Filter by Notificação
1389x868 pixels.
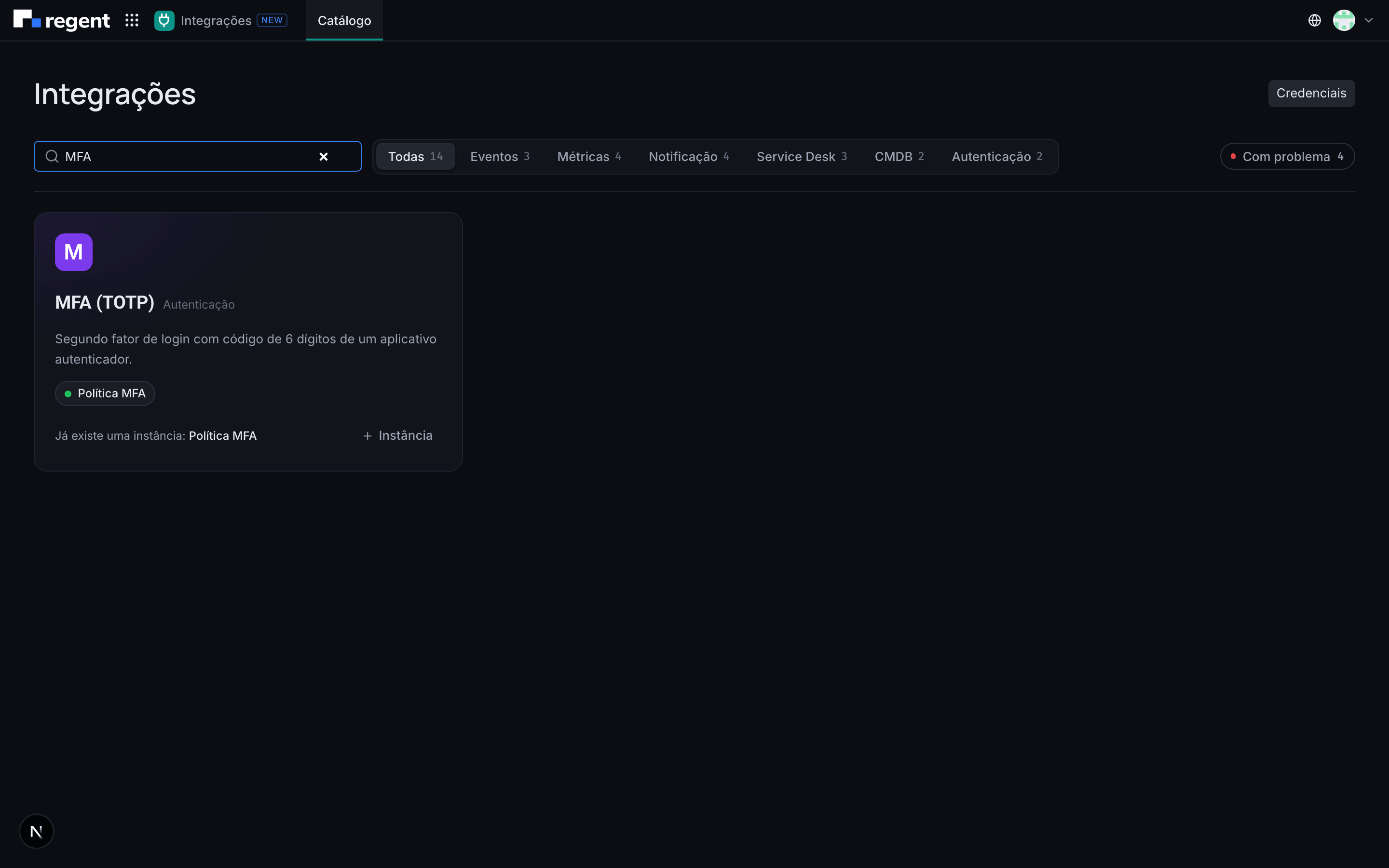pos(689,156)
